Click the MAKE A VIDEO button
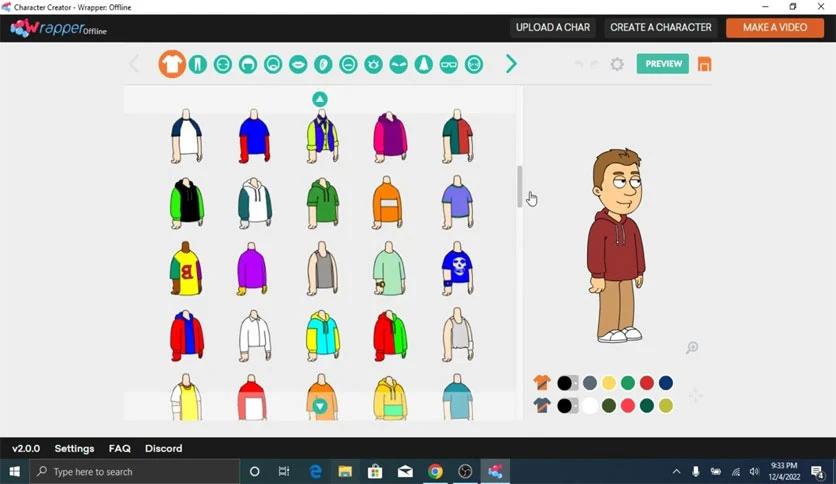The width and height of the screenshot is (836, 484). tap(774, 27)
